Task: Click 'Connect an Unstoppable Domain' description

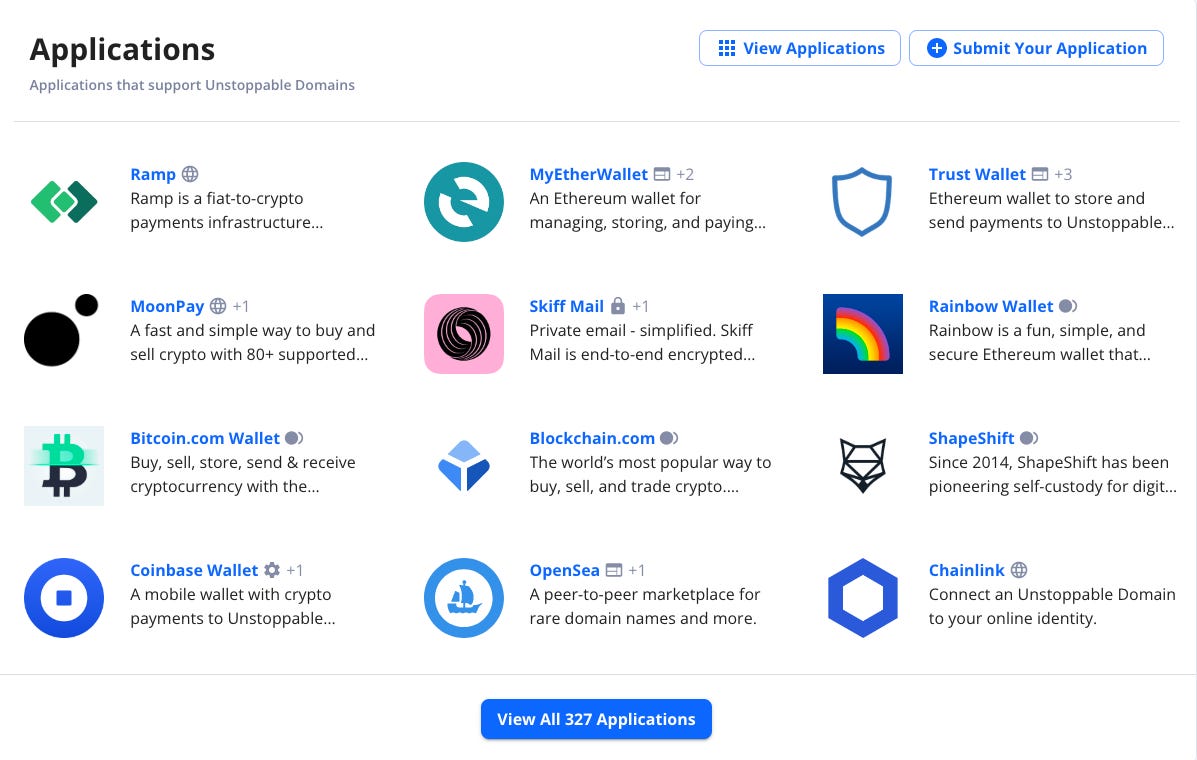Action: [1052, 606]
